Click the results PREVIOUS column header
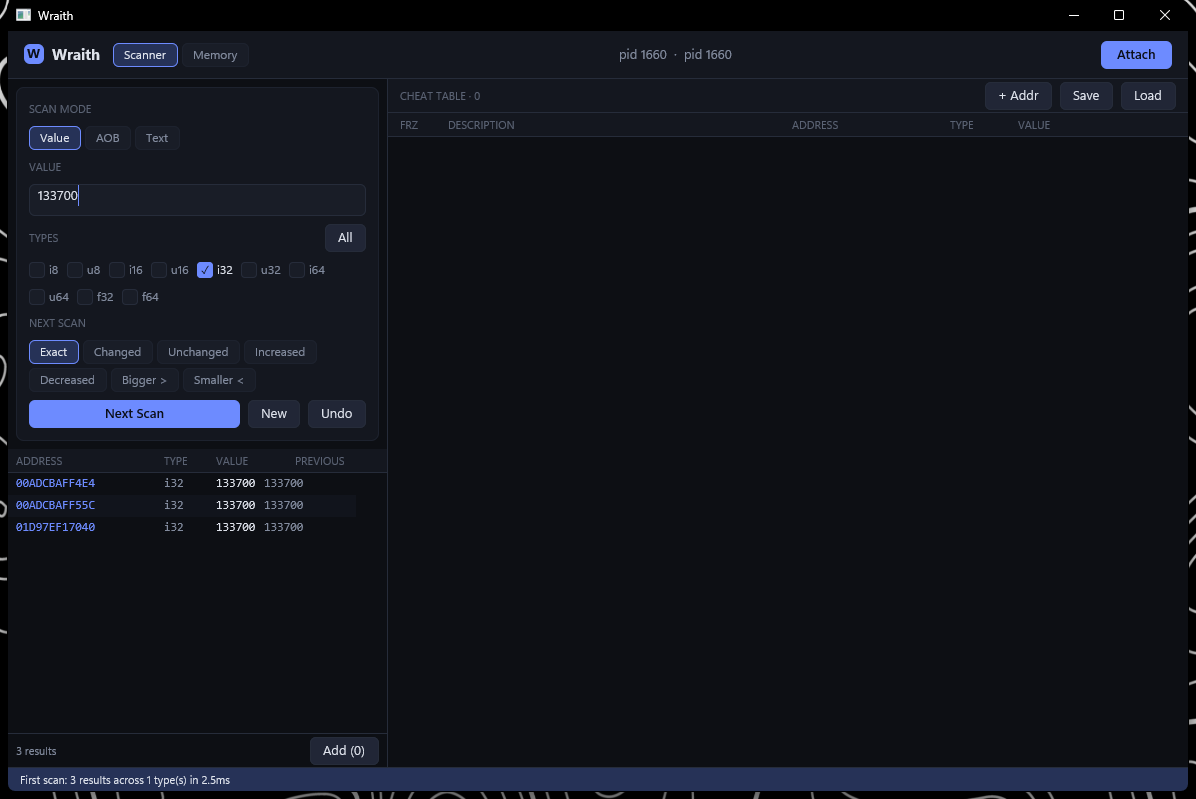This screenshot has width=1196, height=799. [320, 461]
